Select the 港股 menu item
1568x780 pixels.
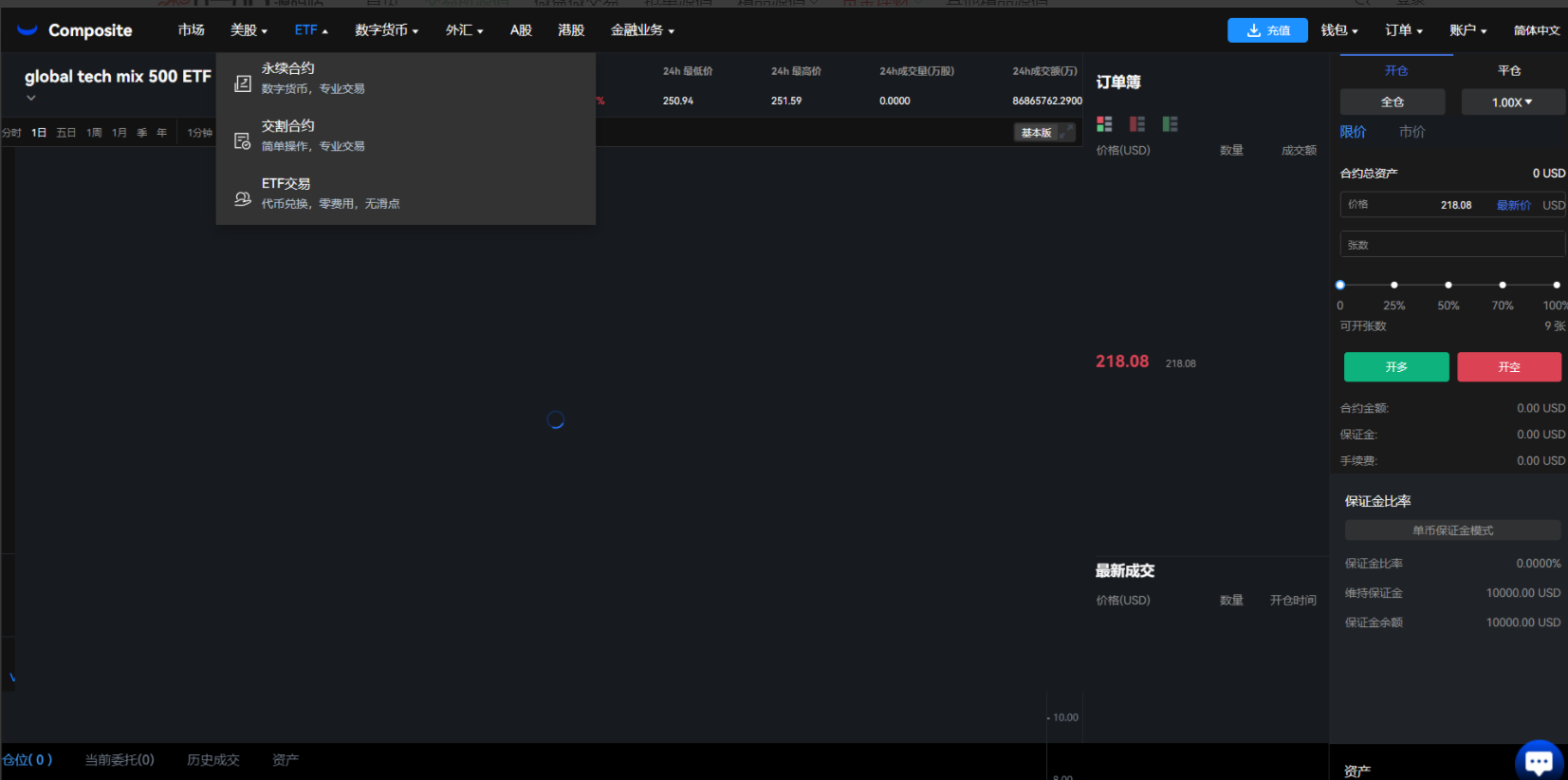[x=571, y=30]
